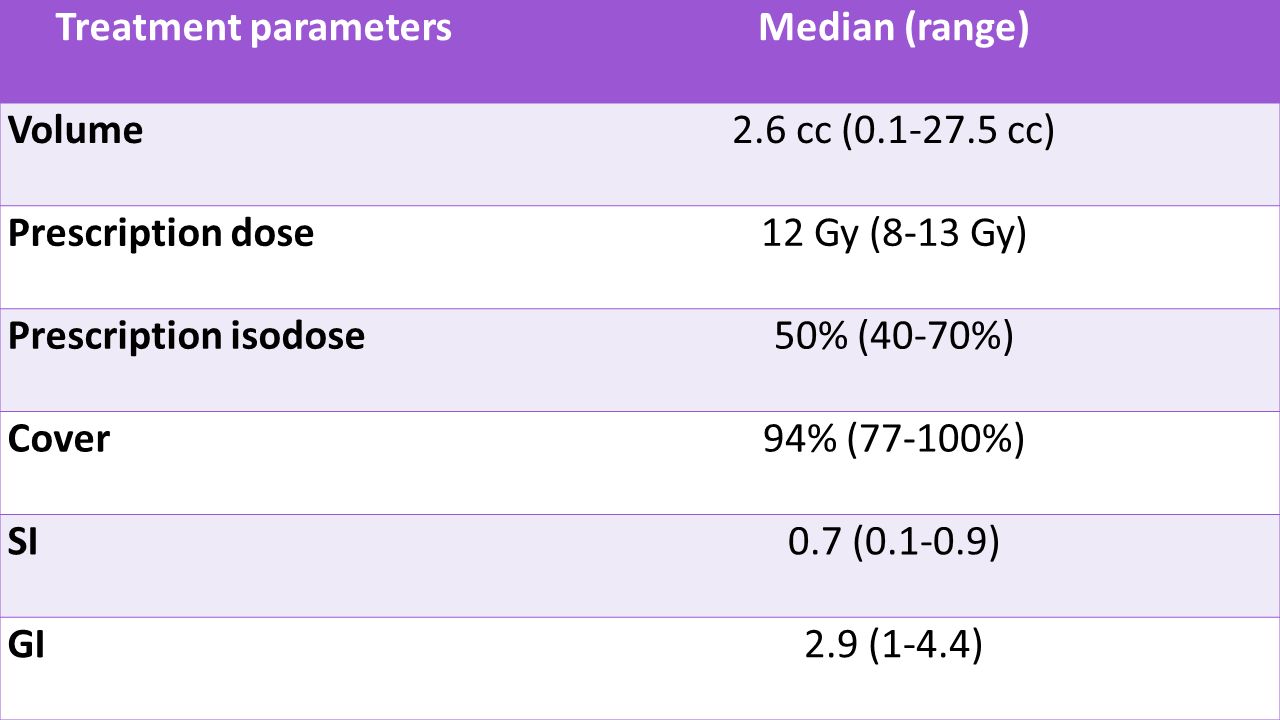Click the word Median in header
The width and height of the screenshot is (1280, 720).
[825, 28]
